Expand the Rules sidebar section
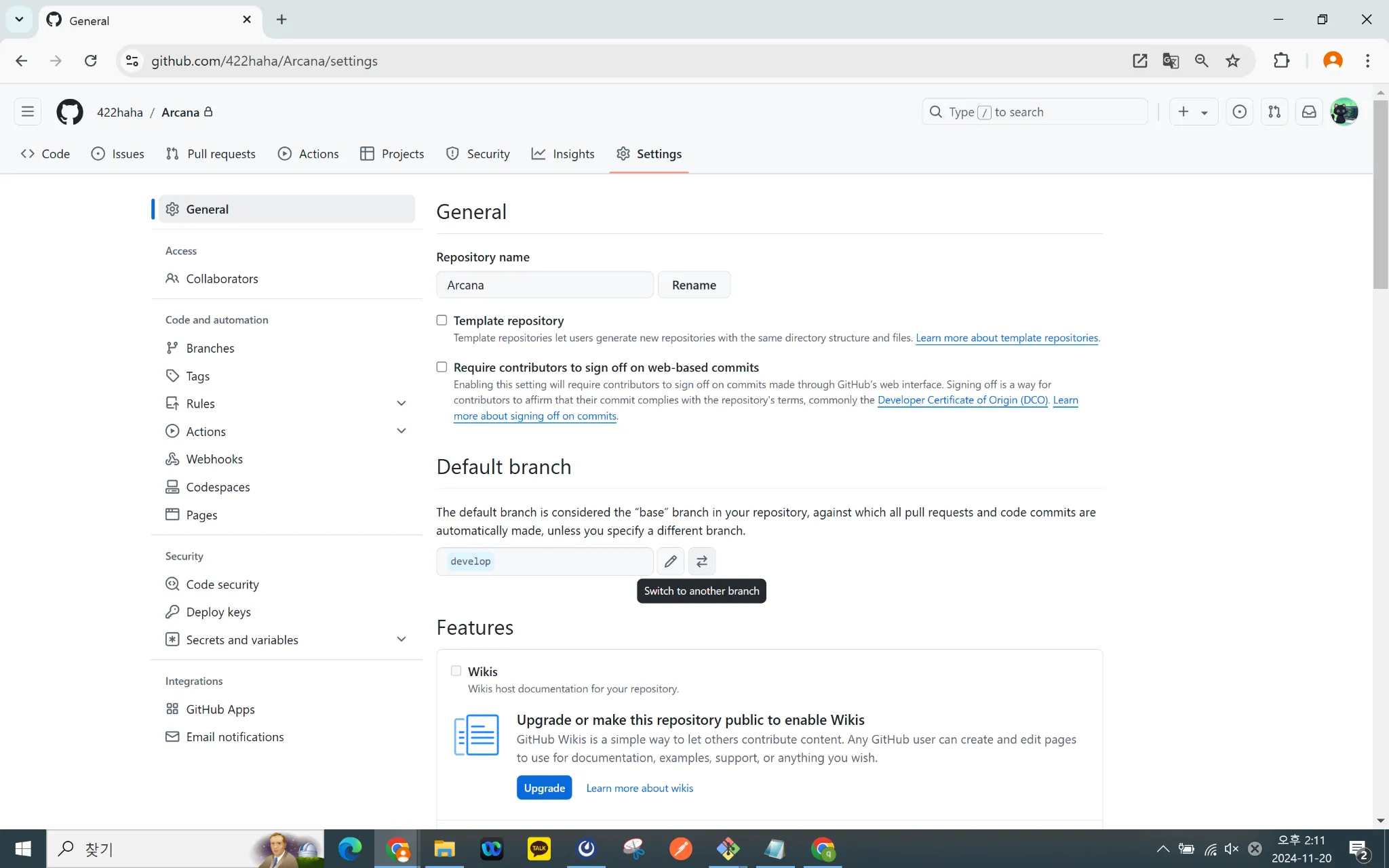 pos(401,403)
